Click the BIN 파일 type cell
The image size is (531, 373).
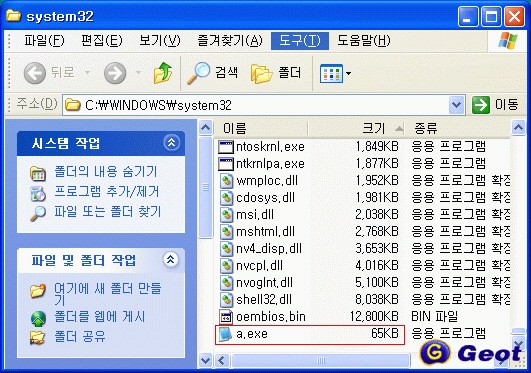[x=434, y=316]
